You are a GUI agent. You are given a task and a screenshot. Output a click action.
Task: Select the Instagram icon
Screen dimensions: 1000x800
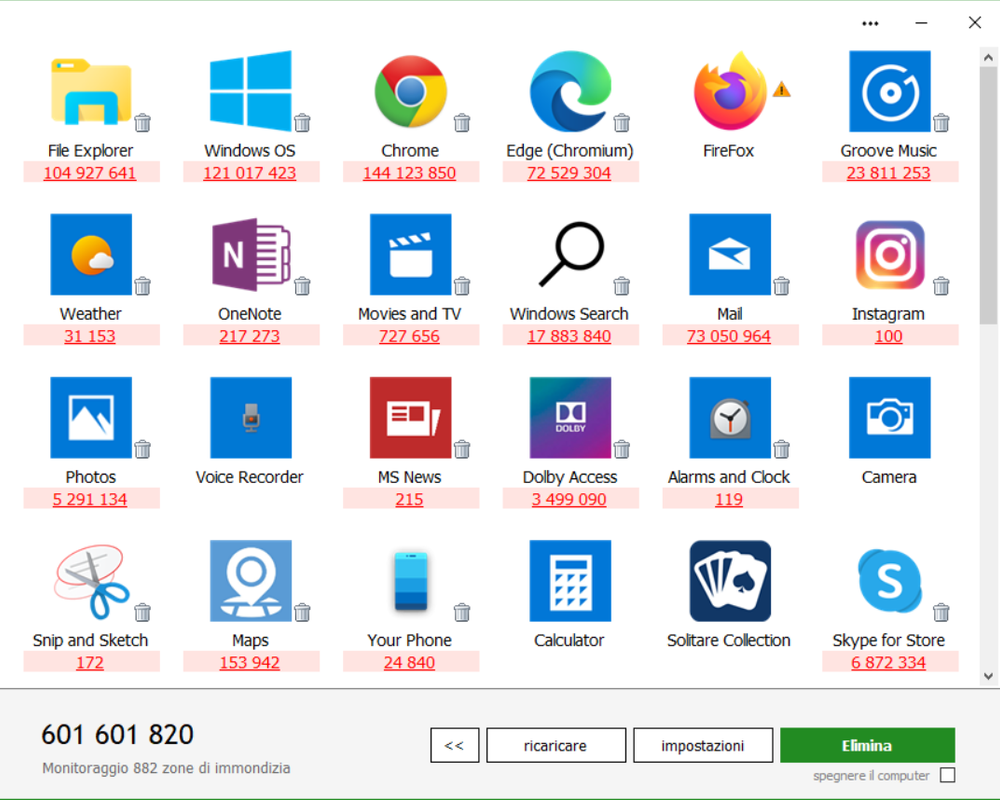pyautogui.click(x=890, y=255)
